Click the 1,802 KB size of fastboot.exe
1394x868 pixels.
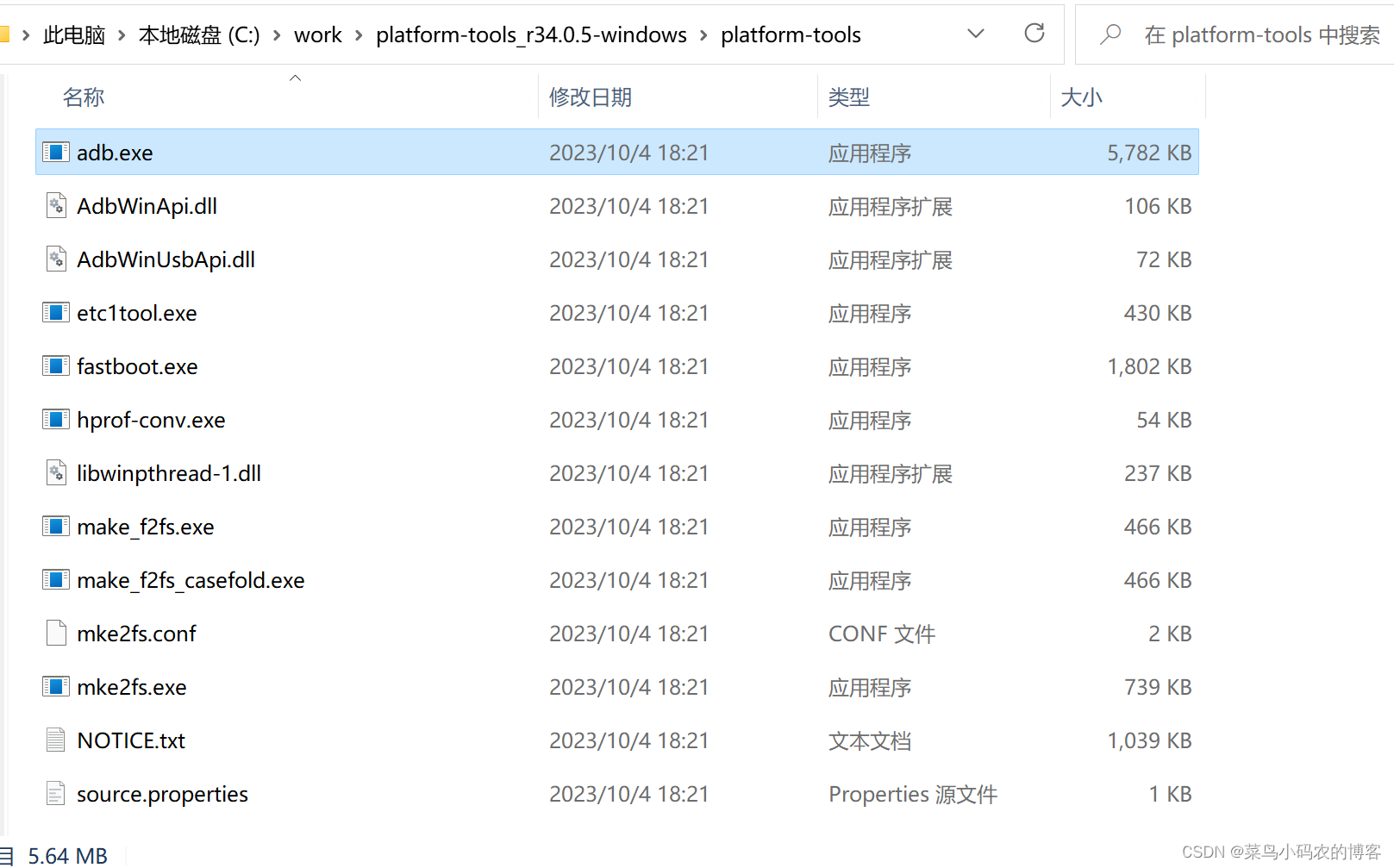pos(1149,366)
